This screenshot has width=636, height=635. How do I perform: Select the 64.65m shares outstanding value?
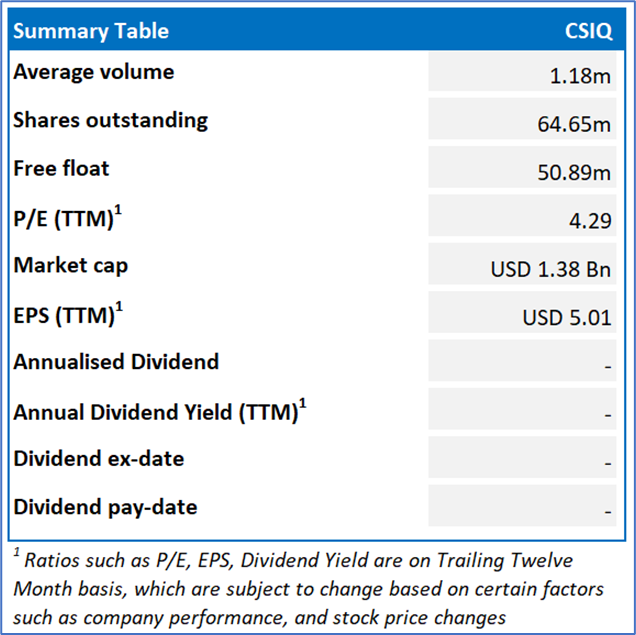click(x=573, y=124)
